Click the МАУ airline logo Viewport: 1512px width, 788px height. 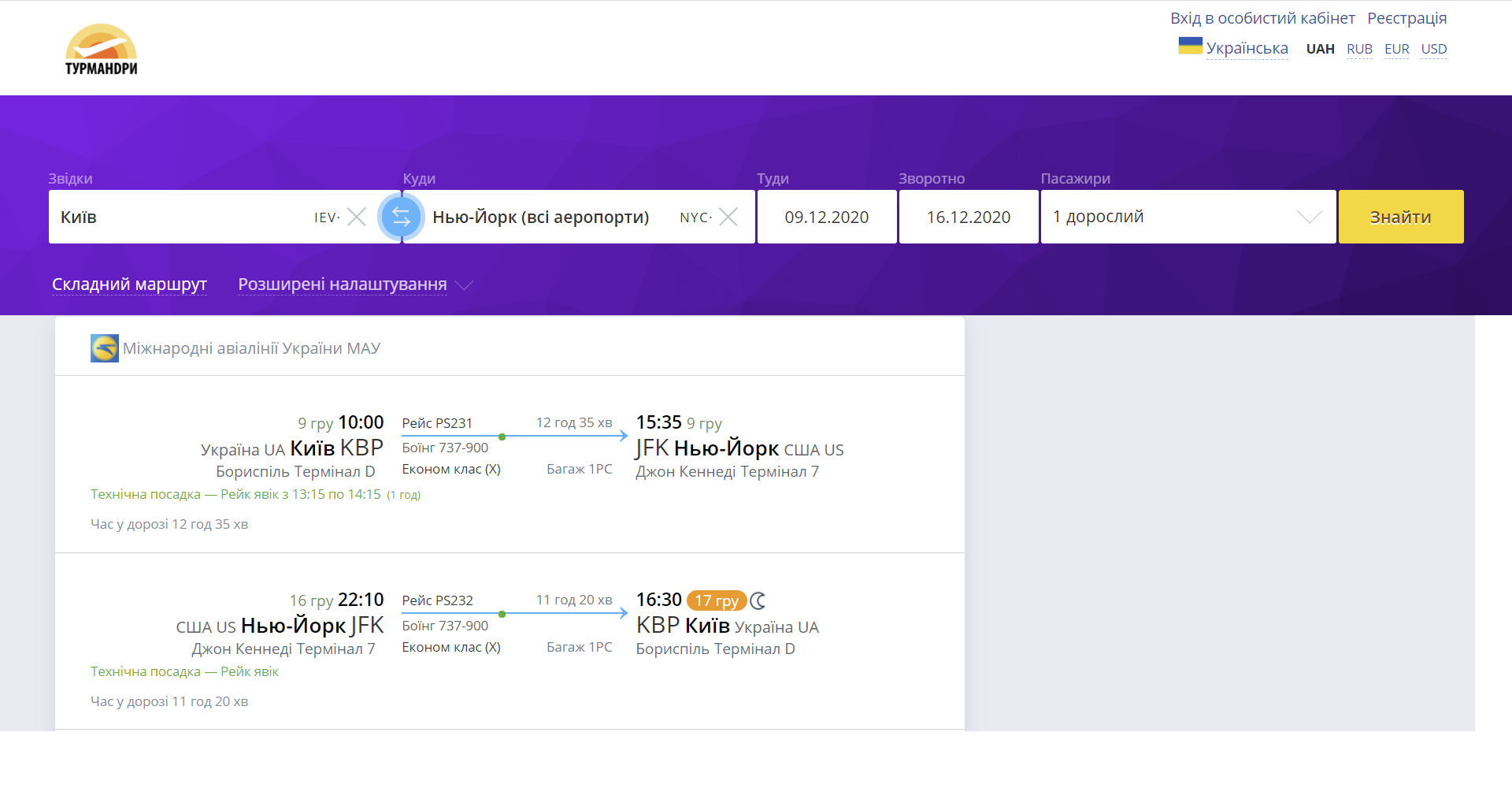[x=104, y=348]
